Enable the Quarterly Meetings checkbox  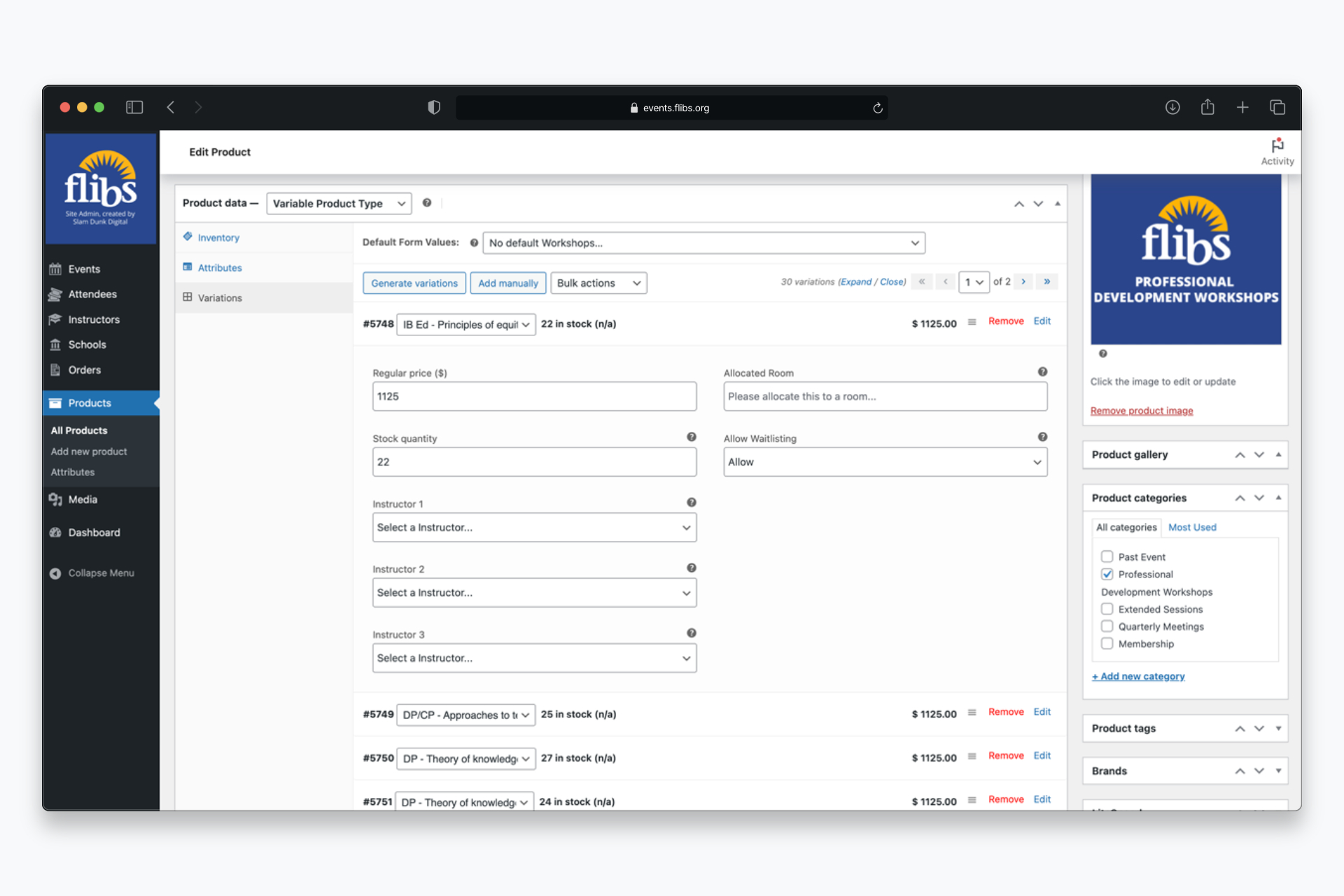tap(1107, 626)
